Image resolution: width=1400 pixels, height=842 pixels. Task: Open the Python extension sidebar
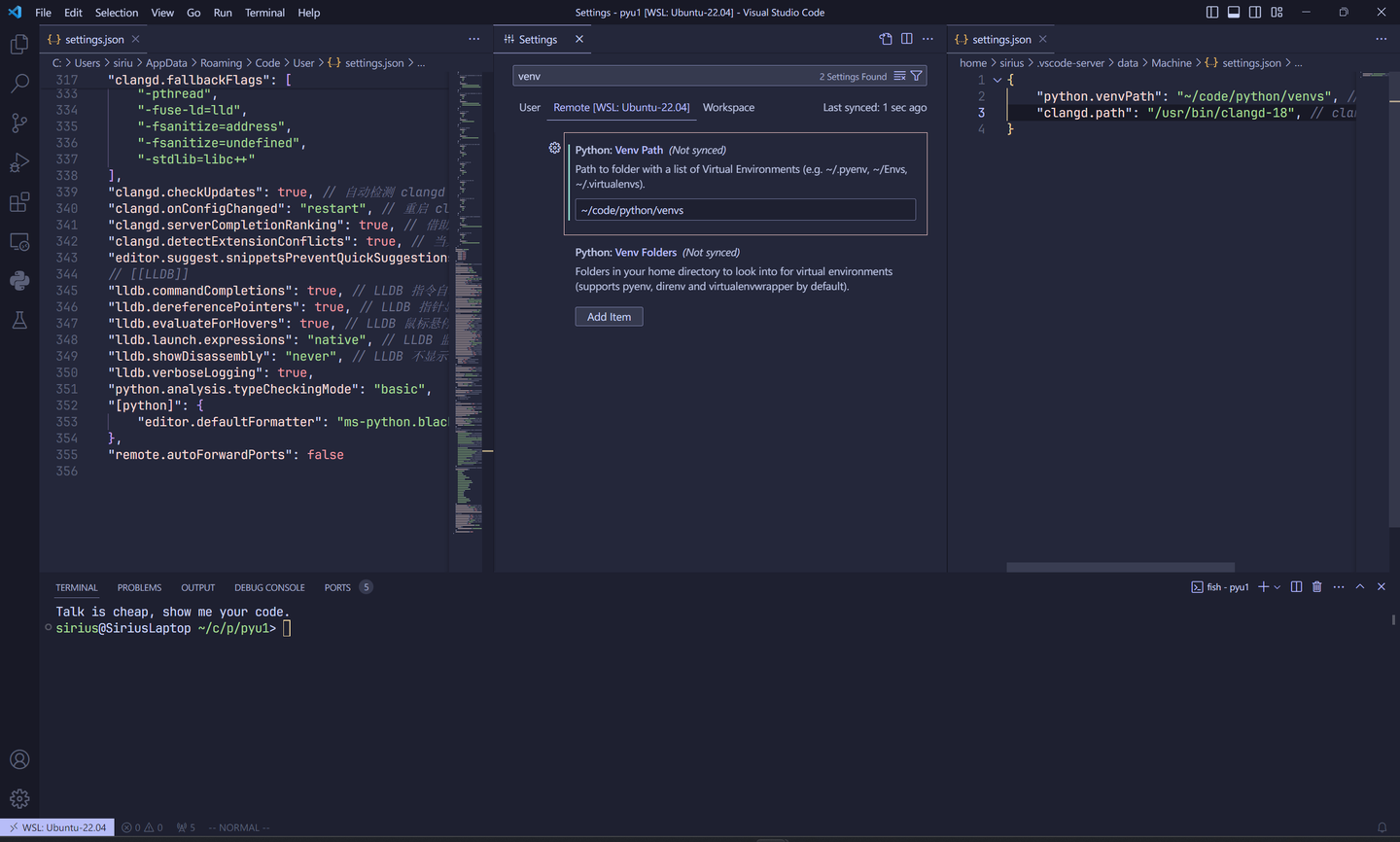tap(19, 280)
